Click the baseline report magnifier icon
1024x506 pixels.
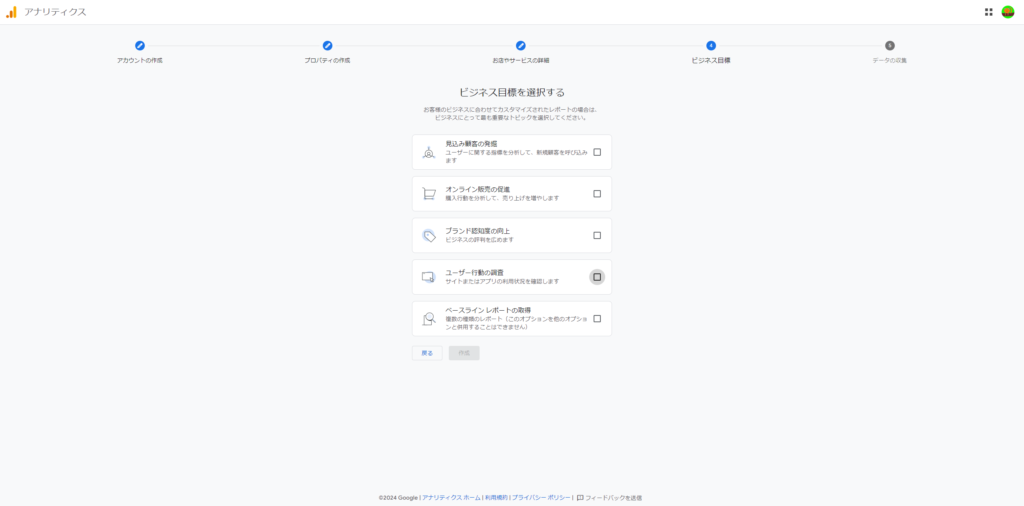pyautogui.click(x=428, y=319)
